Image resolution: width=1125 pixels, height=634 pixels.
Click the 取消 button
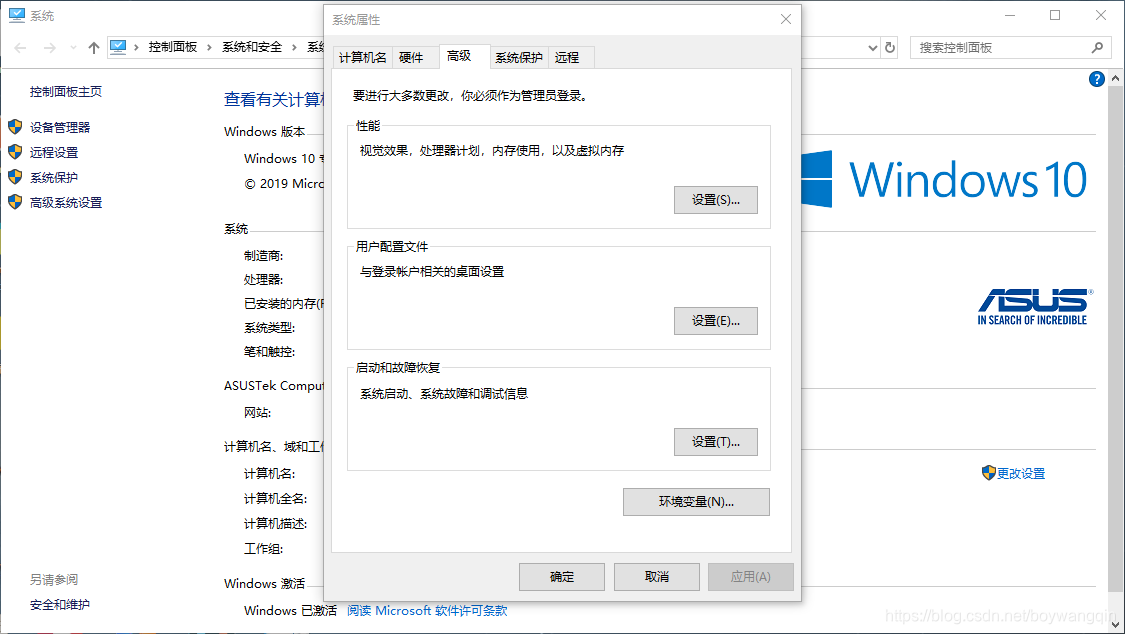click(x=656, y=577)
